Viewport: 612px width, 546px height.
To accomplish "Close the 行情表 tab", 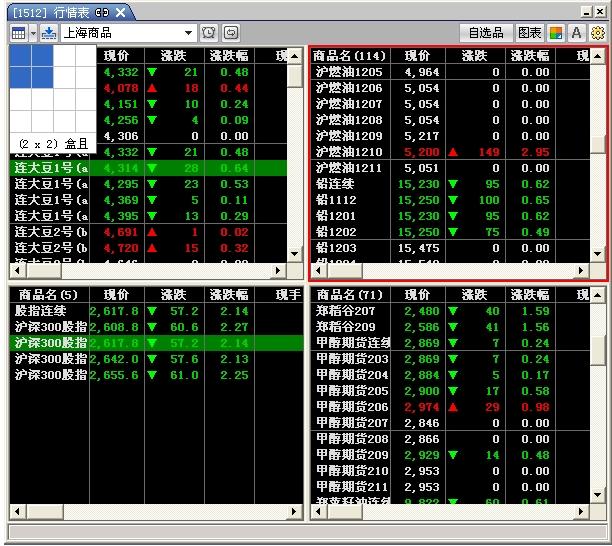I will pos(120,12).
